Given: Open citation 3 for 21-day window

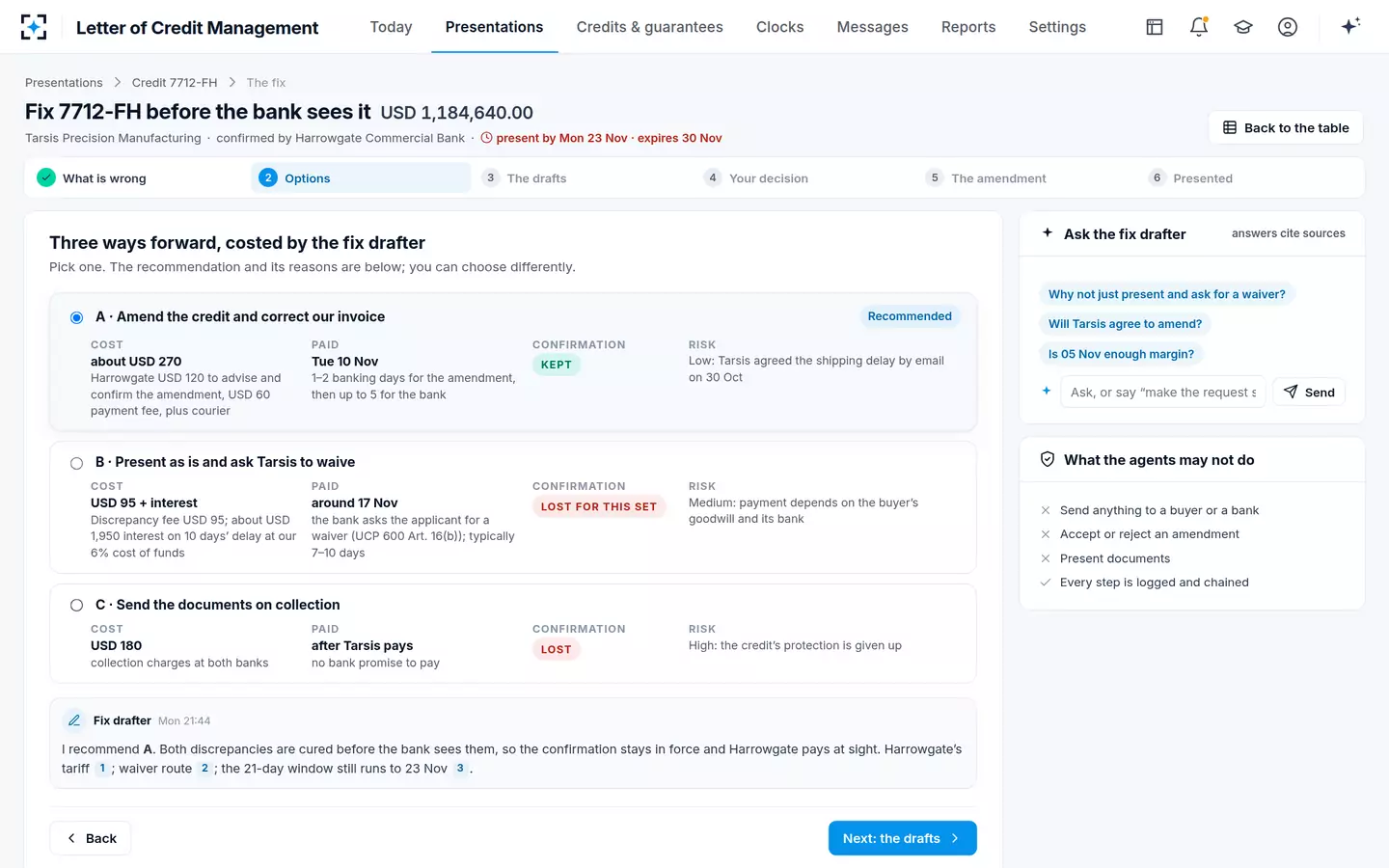Looking at the screenshot, I should click(460, 769).
